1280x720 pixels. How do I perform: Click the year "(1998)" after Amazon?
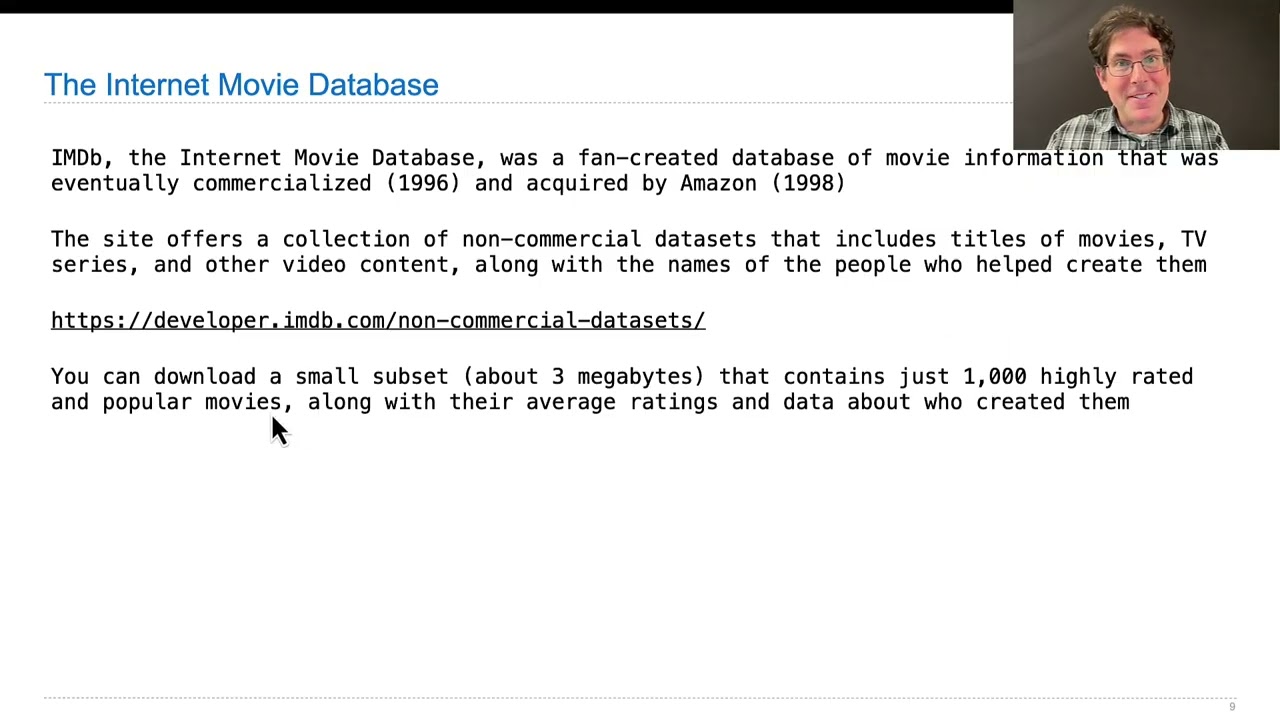(808, 184)
